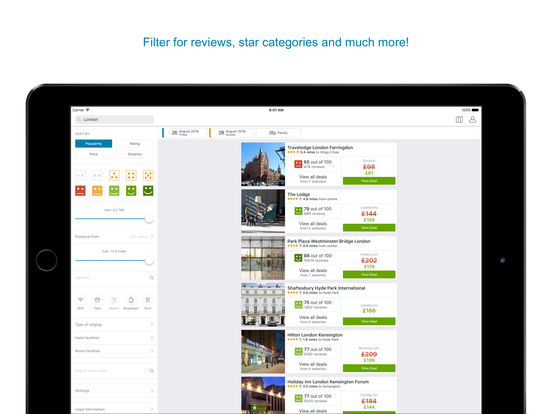Click the address search field
Screen dimensions: 552x414
(x=114, y=278)
